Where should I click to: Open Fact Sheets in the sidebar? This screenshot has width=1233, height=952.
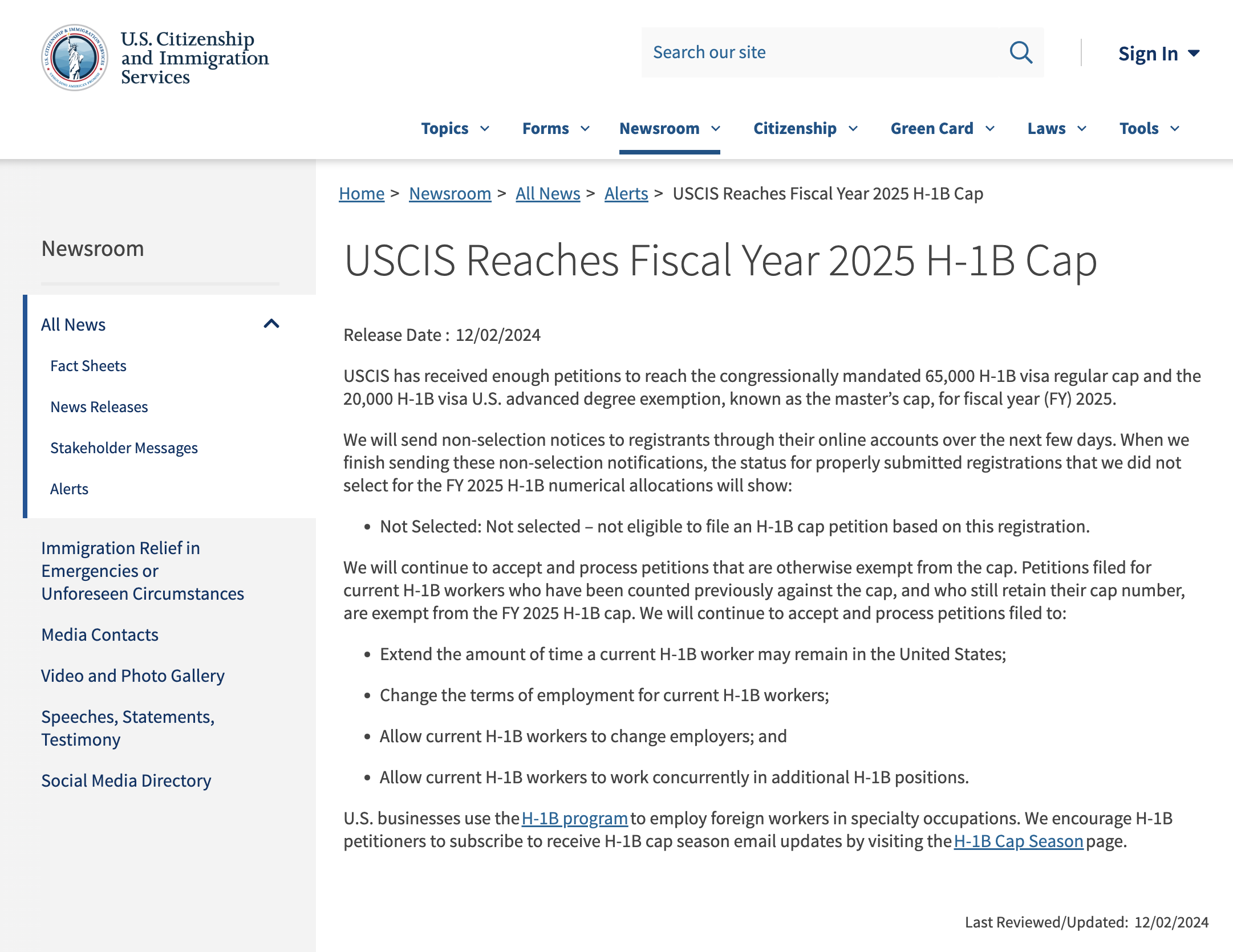click(x=88, y=366)
